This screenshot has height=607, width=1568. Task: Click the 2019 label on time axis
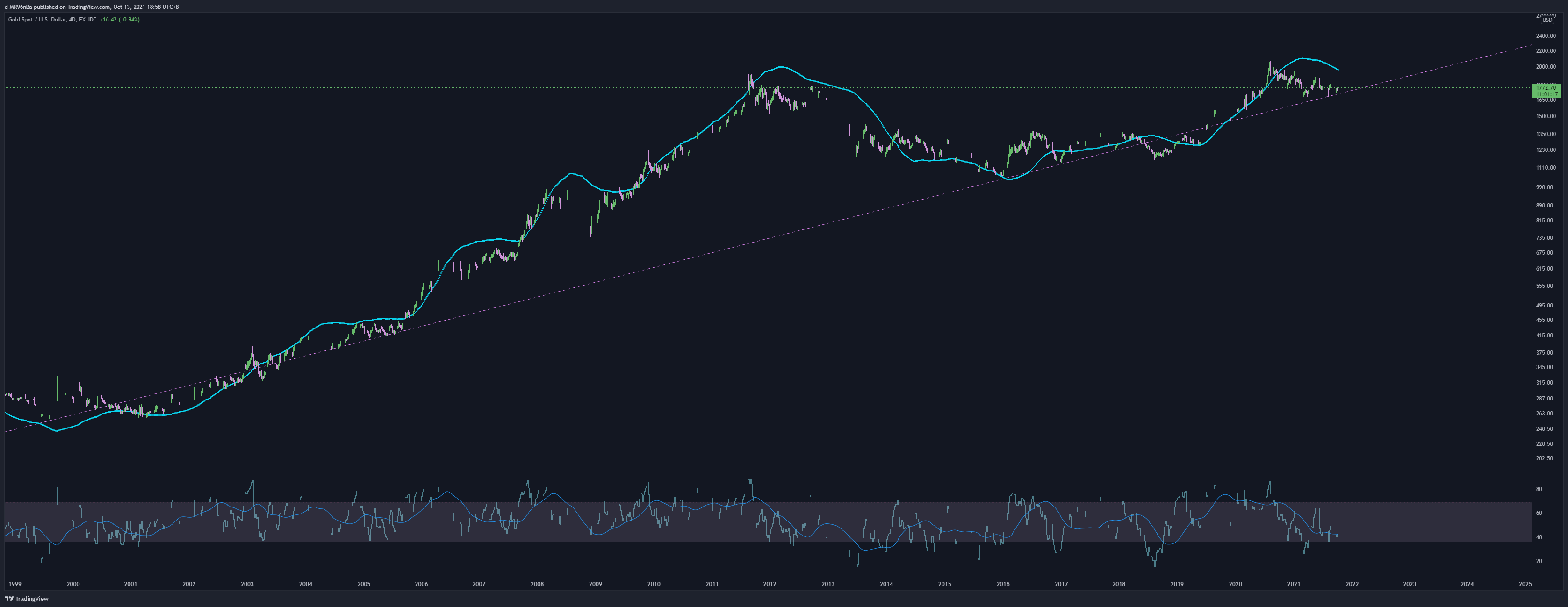pyautogui.click(x=1177, y=585)
